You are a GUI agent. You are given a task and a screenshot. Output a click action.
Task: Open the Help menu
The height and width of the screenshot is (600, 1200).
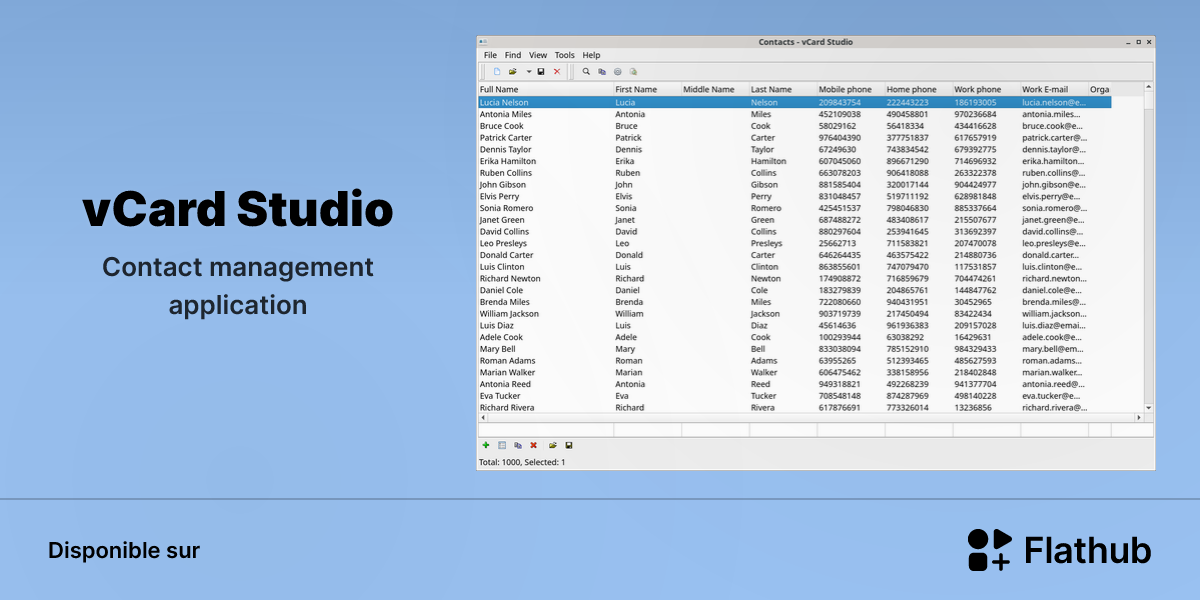(592, 55)
